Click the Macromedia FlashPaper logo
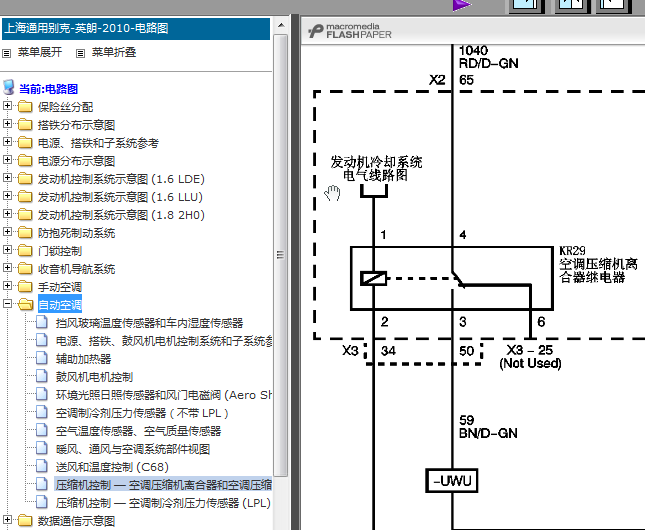This screenshot has height=530, width=645. (350, 31)
